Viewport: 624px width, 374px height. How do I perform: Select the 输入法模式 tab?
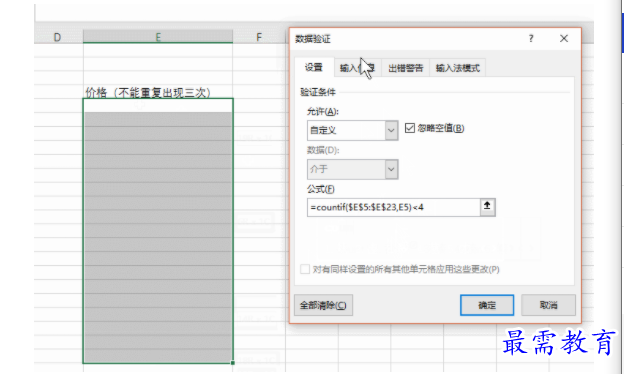[458, 68]
